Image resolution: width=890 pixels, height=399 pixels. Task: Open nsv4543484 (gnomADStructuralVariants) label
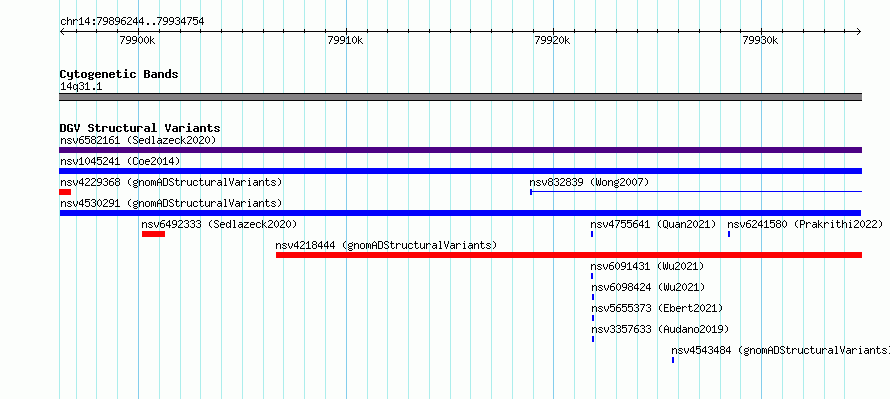pos(780,350)
